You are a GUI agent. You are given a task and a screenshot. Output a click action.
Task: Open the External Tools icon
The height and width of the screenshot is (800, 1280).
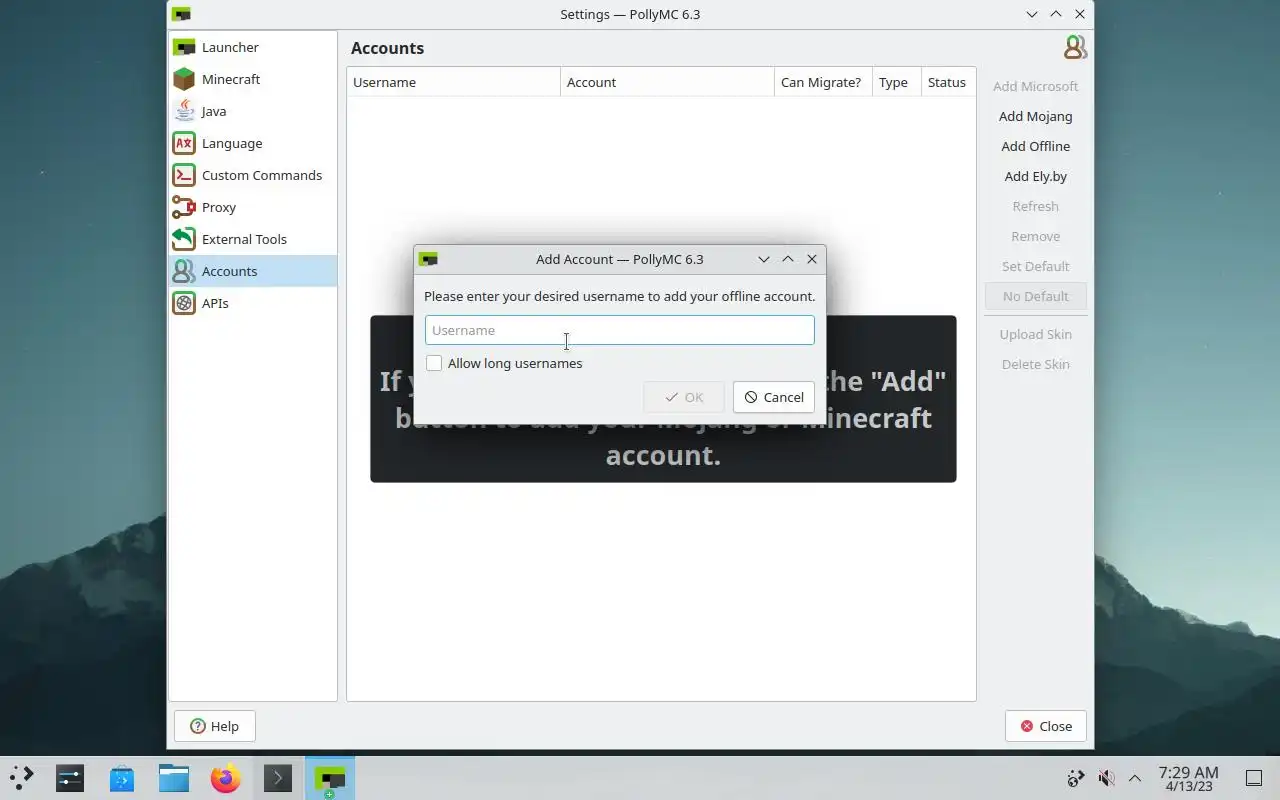[184, 239]
